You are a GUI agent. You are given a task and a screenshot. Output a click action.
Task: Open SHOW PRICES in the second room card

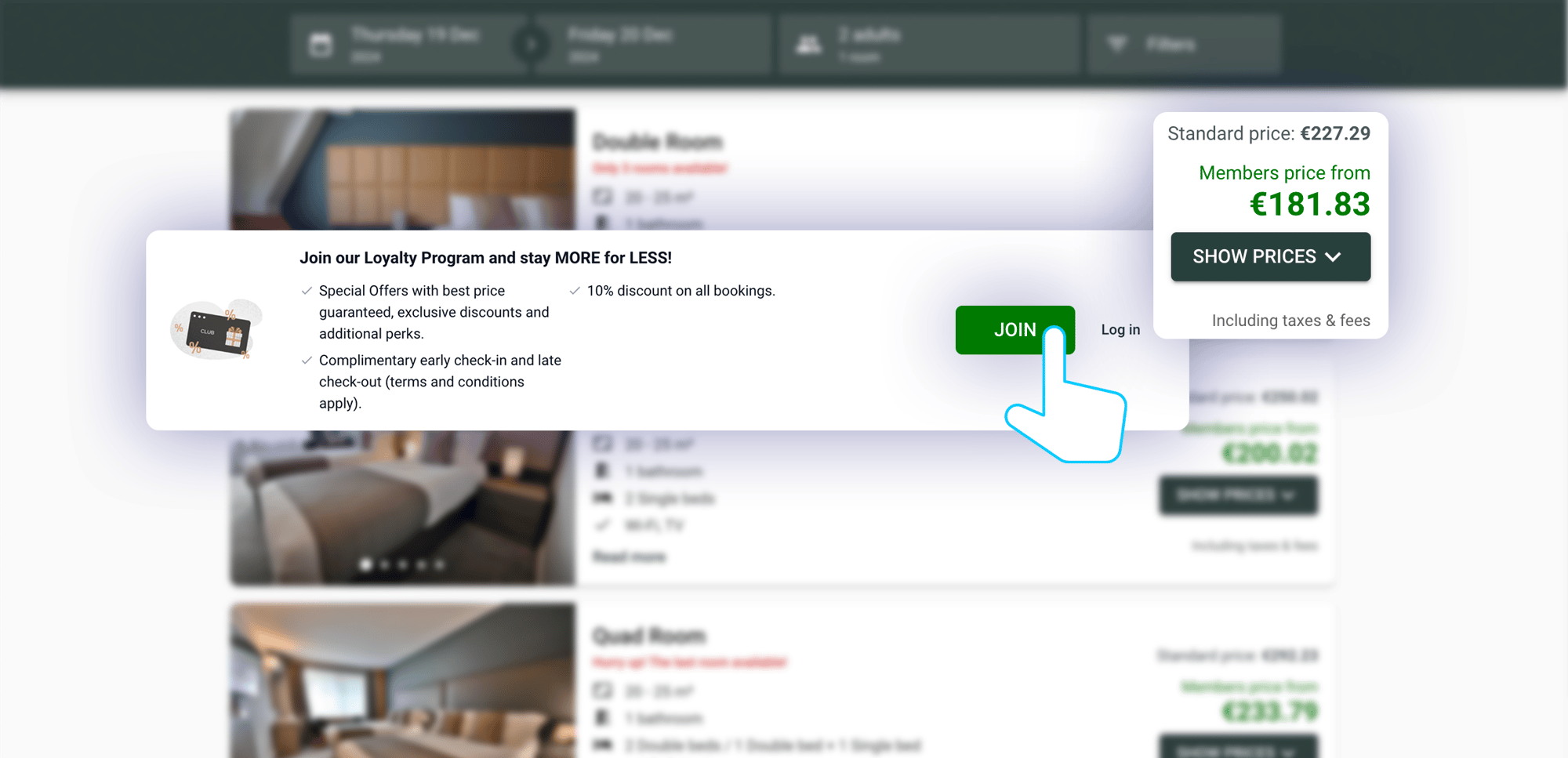1238,495
